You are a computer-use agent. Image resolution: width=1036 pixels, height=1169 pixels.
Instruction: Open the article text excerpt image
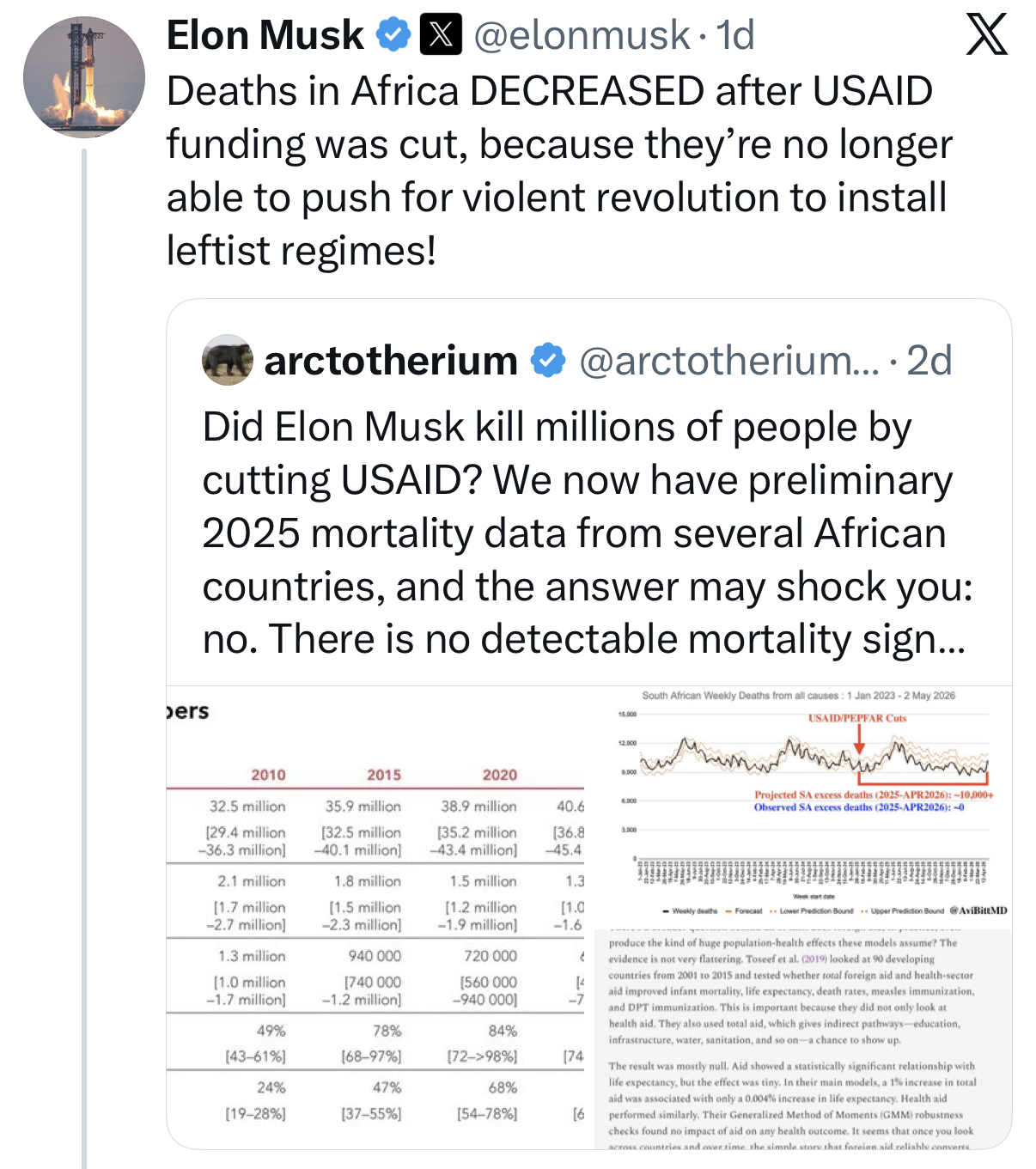point(803,1039)
